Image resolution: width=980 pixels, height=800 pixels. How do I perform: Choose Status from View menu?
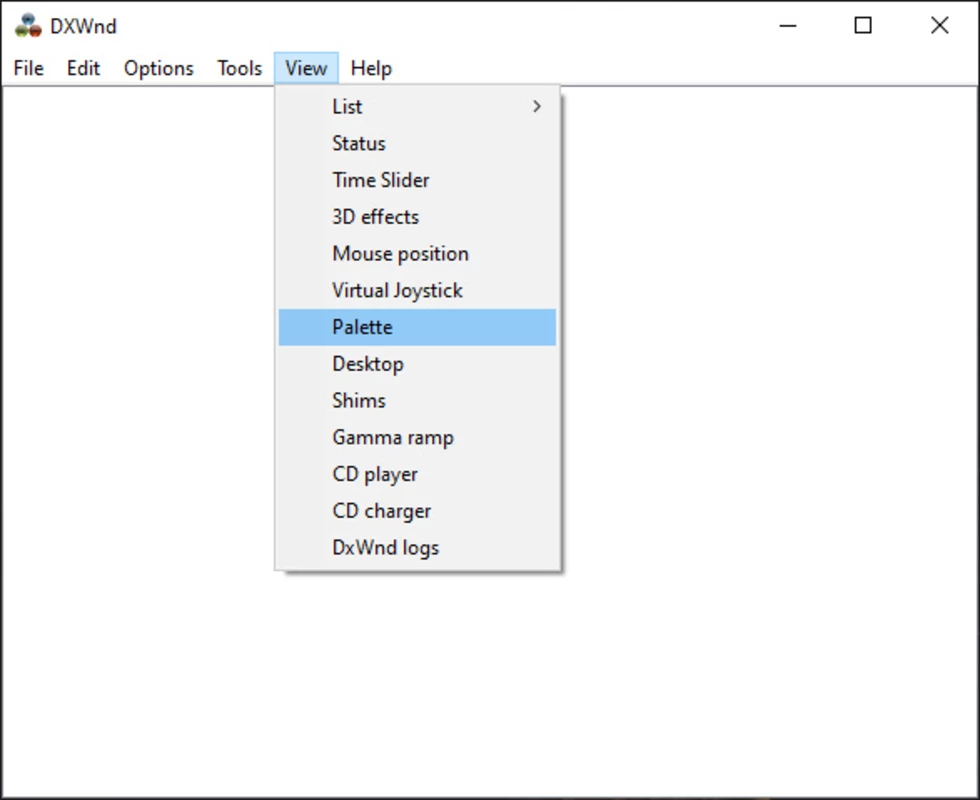tap(417, 143)
